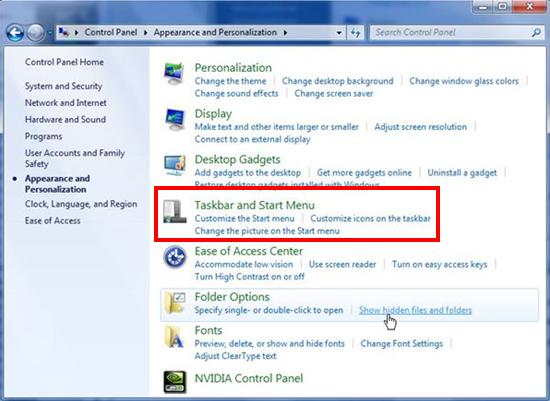Viewport: 550px width, 401px height.
Task: Open the Desktop Gadgets heading
Action: click(237, 160)
